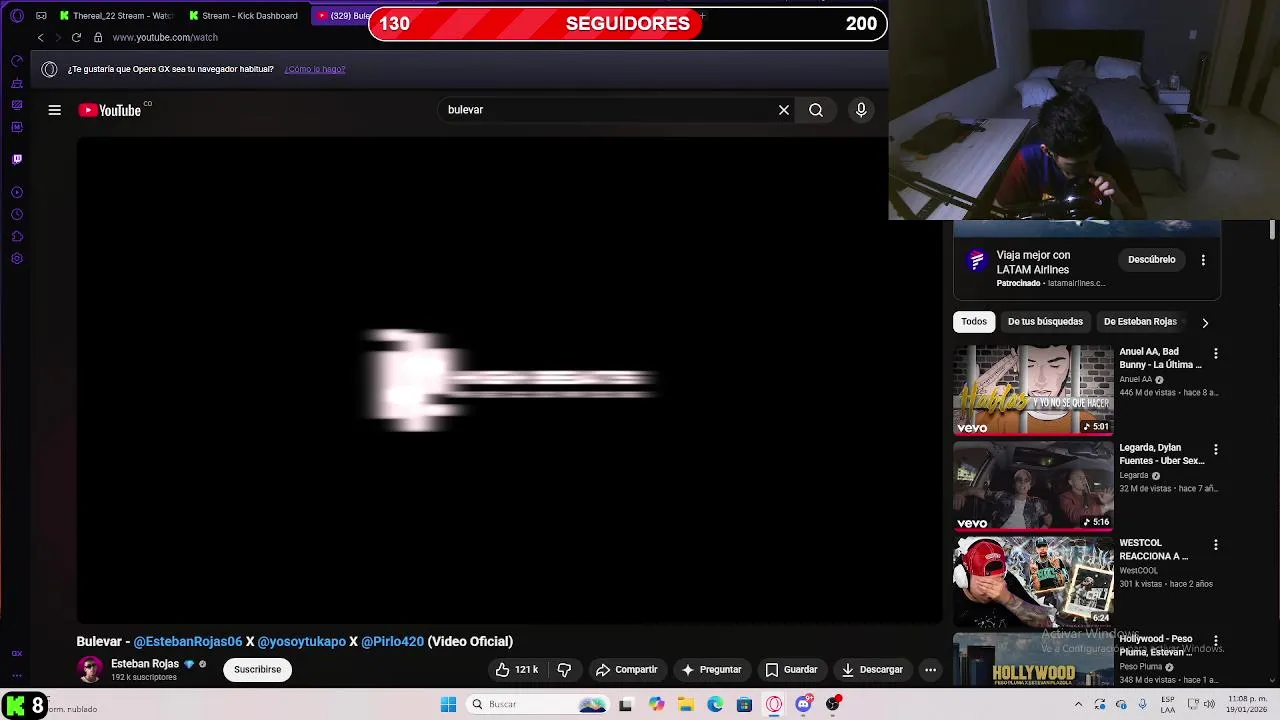The width and height of the screenshot is (1280, 720).
Task: Open workspaces icon beside the Opera logo
Action: [x=41, y=16]
